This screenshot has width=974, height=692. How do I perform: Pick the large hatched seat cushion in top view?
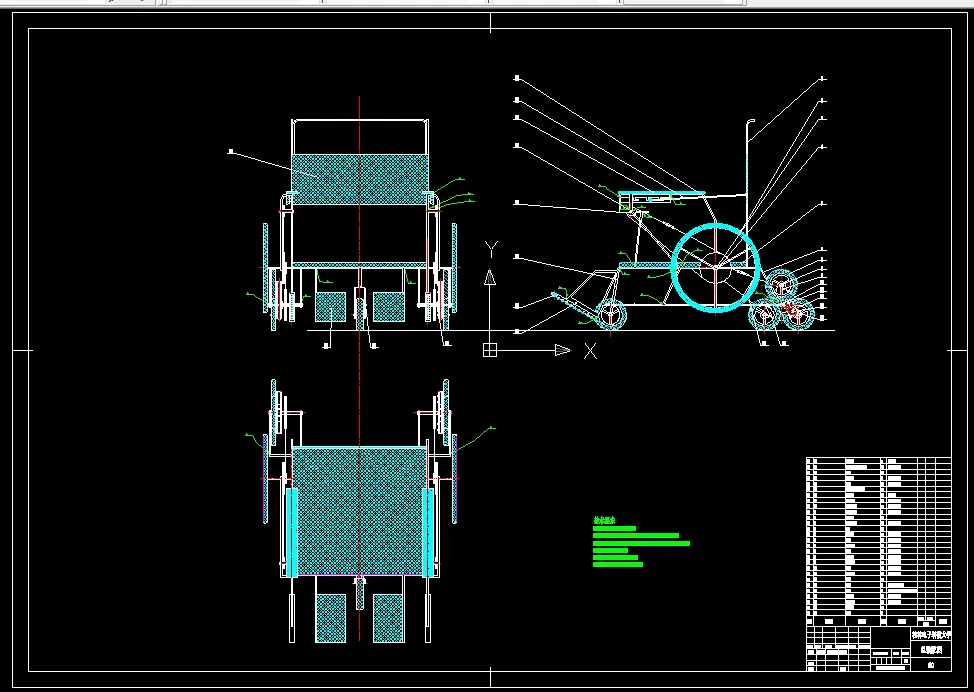pyautogui.click(x=359, y=511)
